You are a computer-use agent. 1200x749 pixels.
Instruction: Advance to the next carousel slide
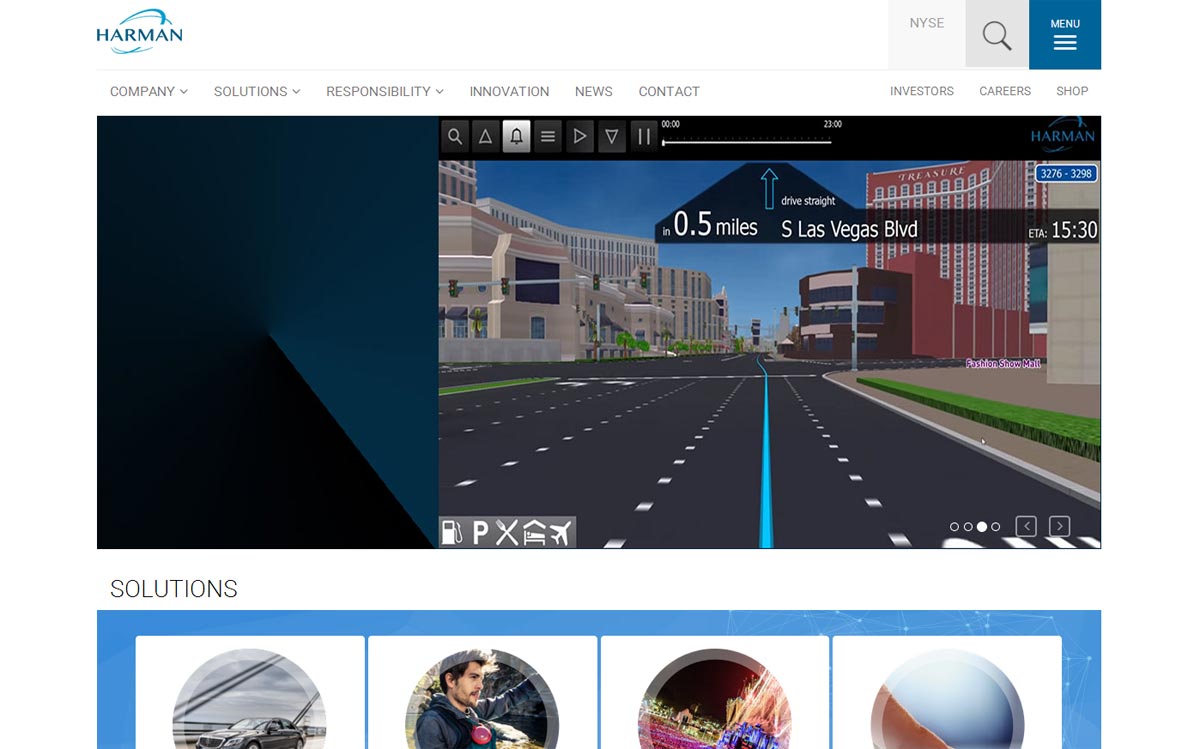1059,526
